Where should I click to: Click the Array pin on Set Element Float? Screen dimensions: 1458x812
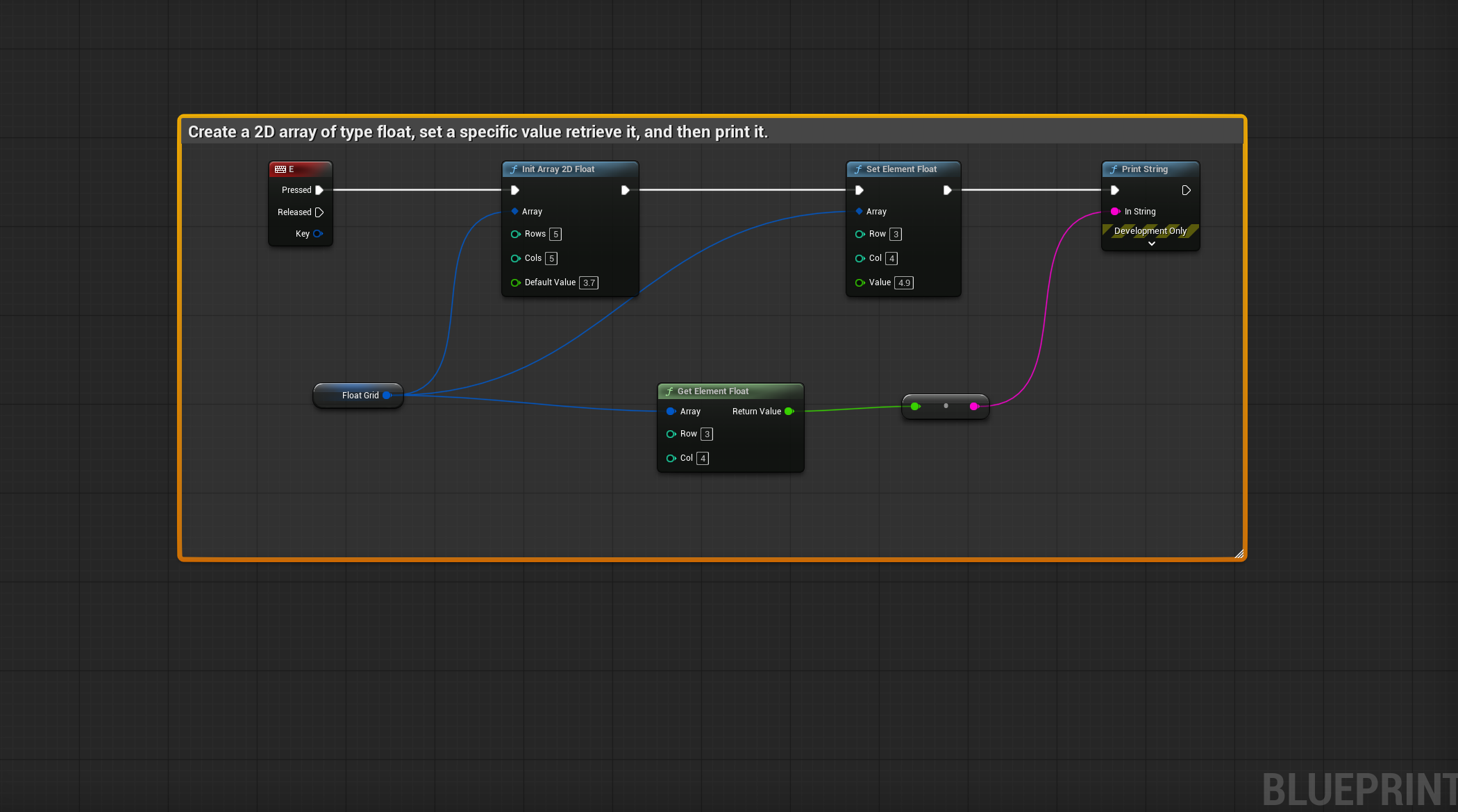click(x=859, y=211)
